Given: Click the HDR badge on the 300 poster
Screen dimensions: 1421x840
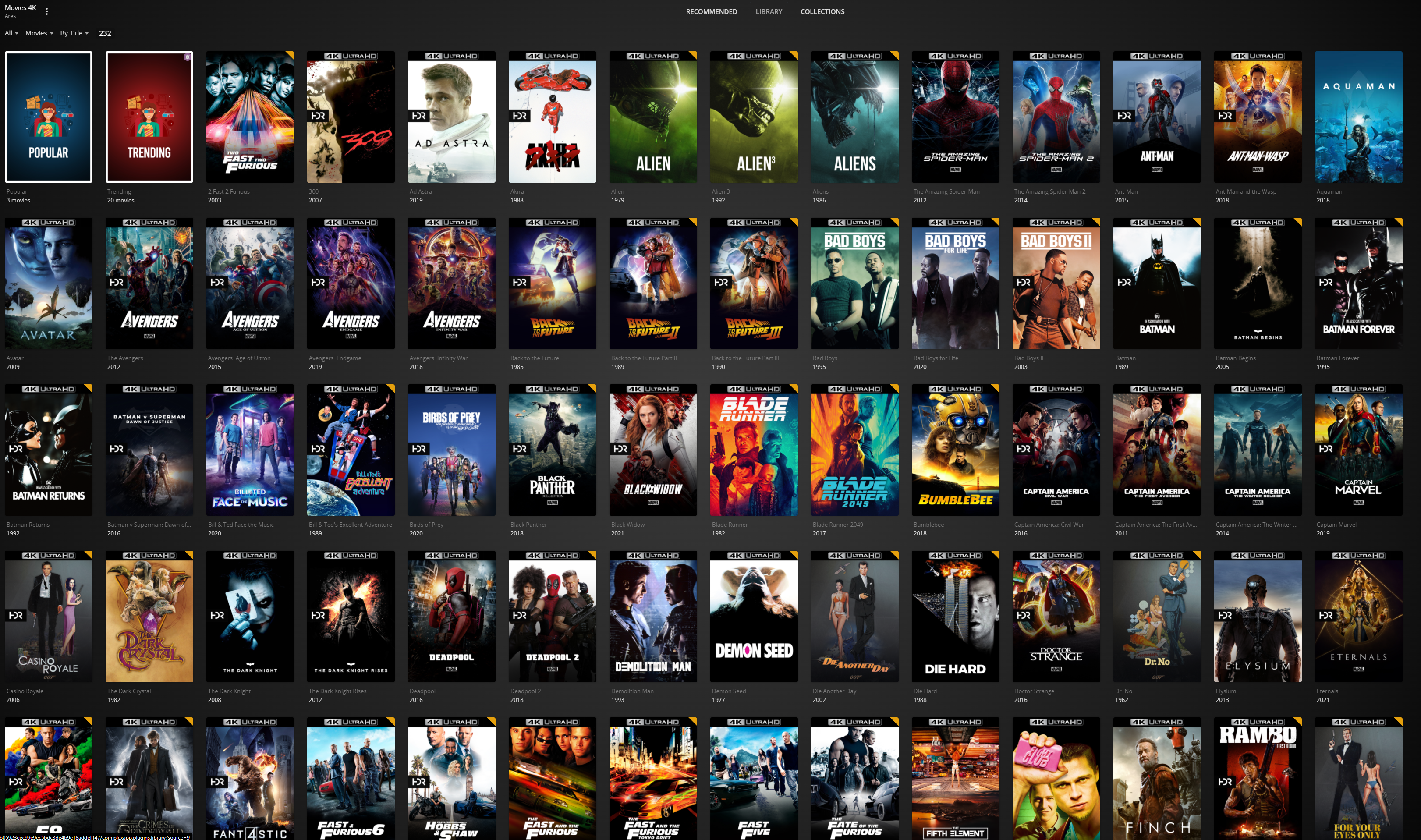Looking at the screenshot, I should [x=318, y=116].
